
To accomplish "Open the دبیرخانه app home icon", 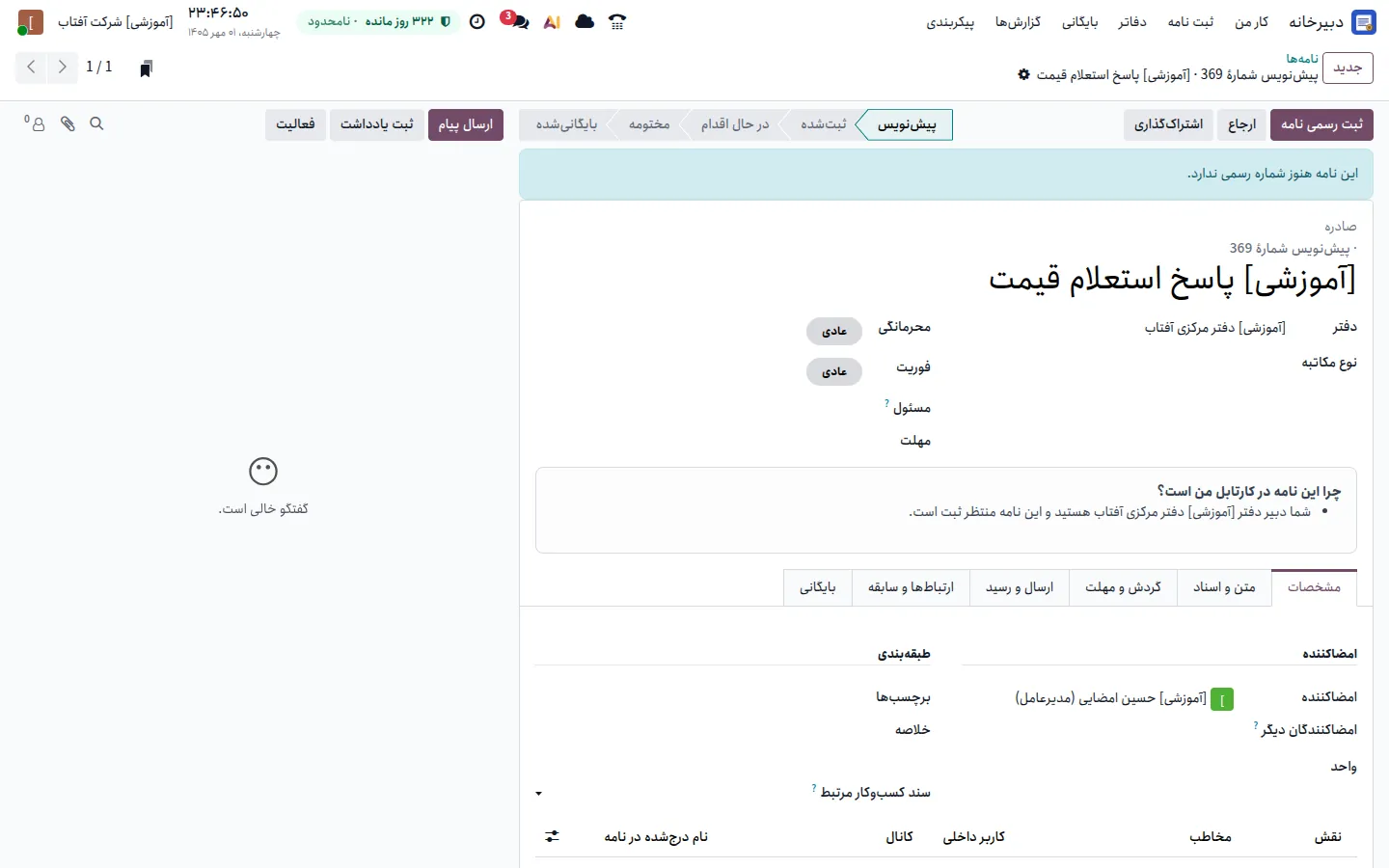I will coord(1363,22).
